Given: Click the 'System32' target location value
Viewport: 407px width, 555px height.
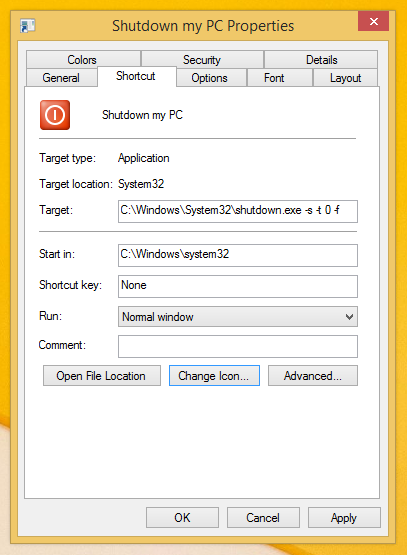Looking at the screenshot, I should pos(141,184).
